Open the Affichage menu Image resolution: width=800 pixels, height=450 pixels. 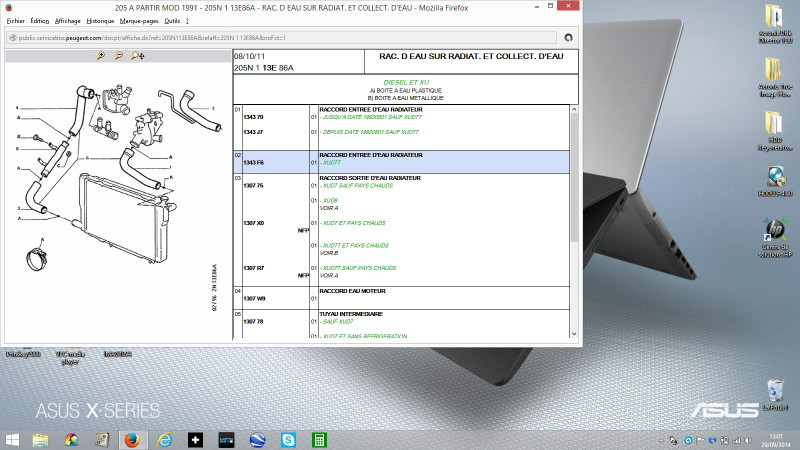click(67, 21)
